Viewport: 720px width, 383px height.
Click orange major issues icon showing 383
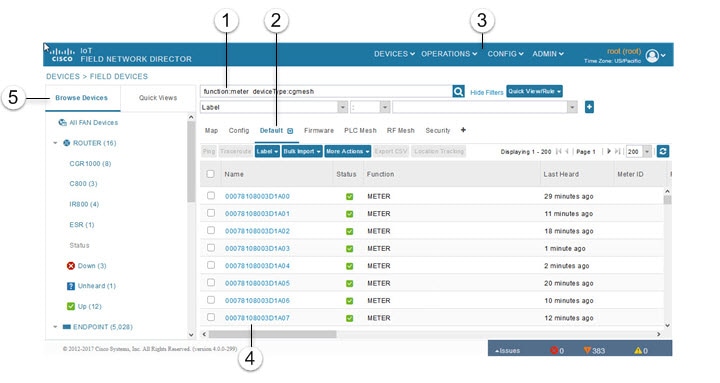click(x=587, y=350)
